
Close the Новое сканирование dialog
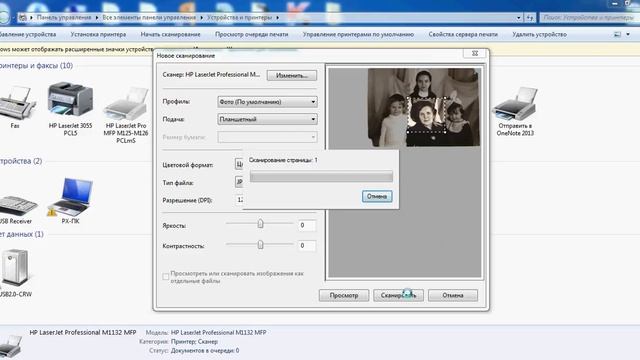click(475, 53)
